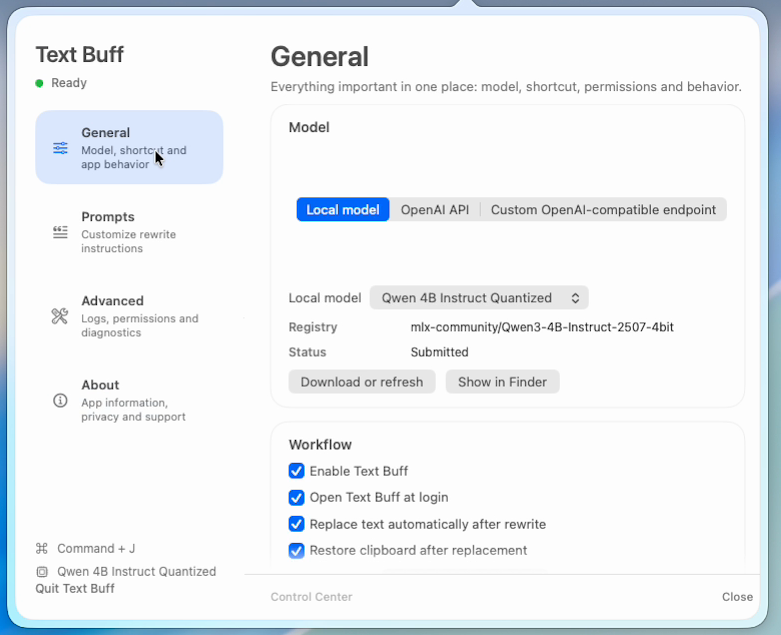Viewport: 781px width, 635px height.
Task: Open the About section
Action: 129,400
